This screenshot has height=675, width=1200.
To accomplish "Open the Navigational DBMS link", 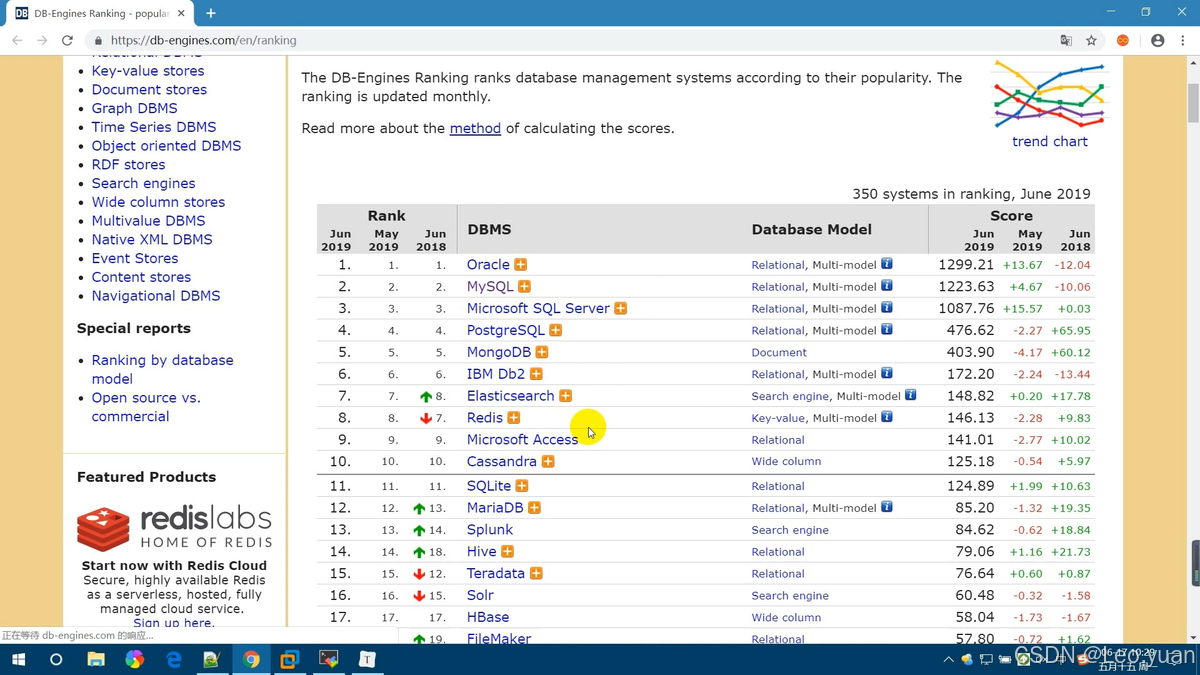I will pos(156,296).
